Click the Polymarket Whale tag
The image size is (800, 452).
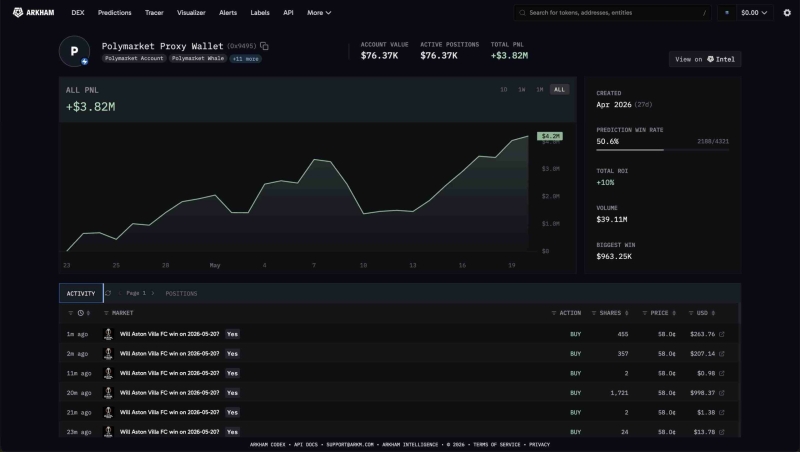(x=198, y=59)
